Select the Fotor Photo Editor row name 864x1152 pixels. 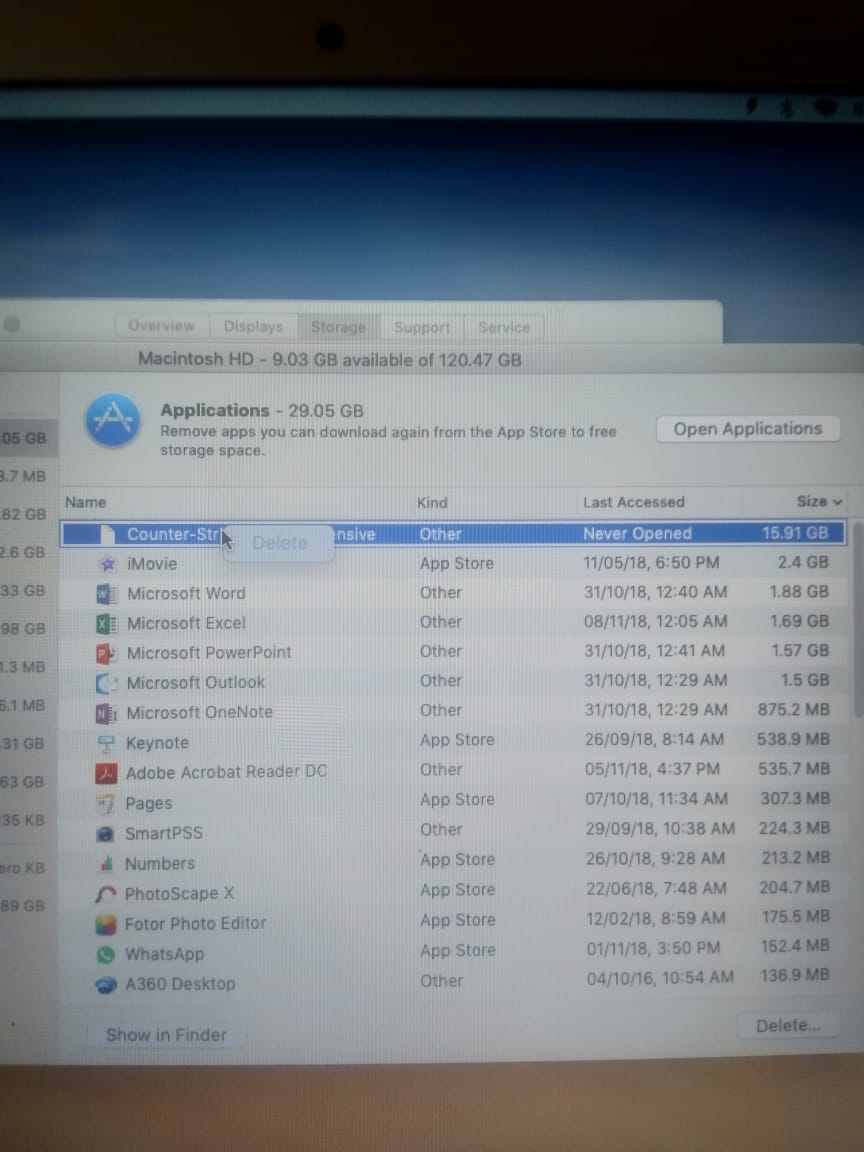pyautogui.click(x=195, y=924)
